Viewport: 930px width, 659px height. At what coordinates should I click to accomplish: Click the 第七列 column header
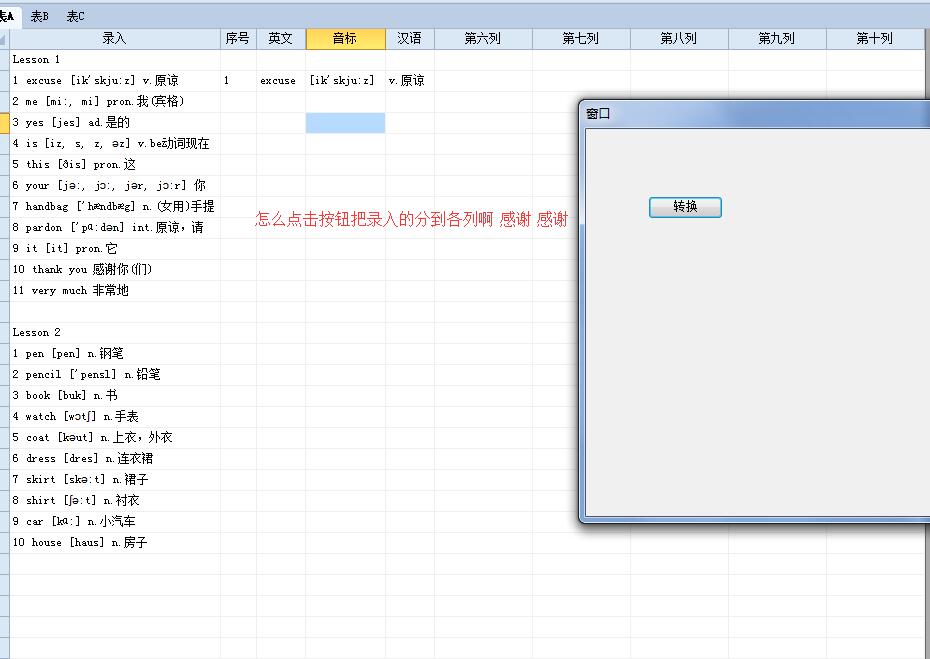click(x=581, y=38)
